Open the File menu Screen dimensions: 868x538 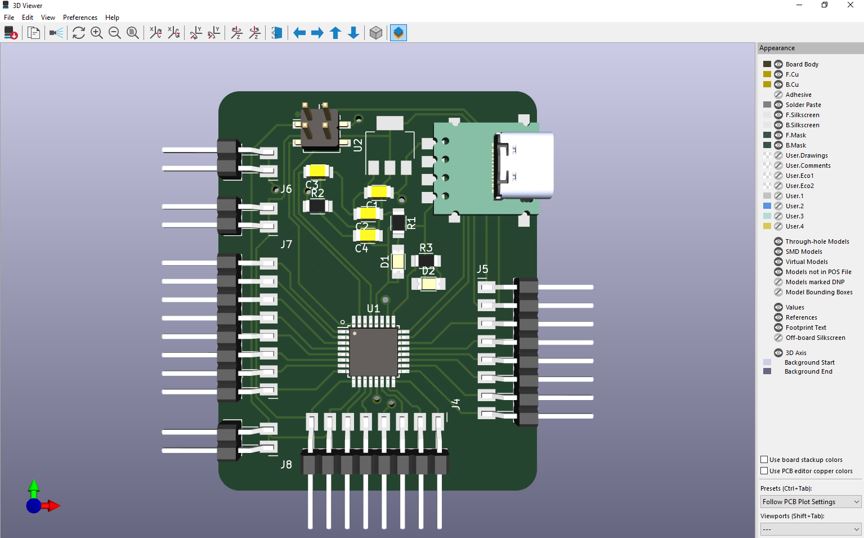[x=9, y=17]
